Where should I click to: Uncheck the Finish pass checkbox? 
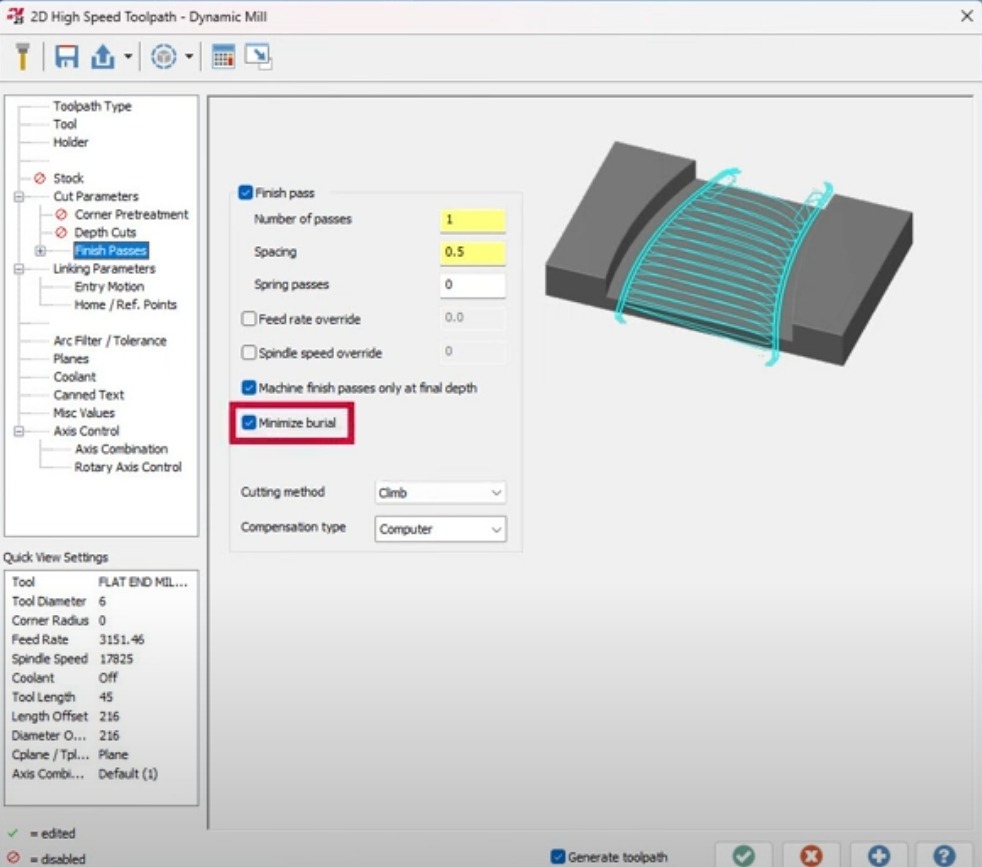pos(246,192)
